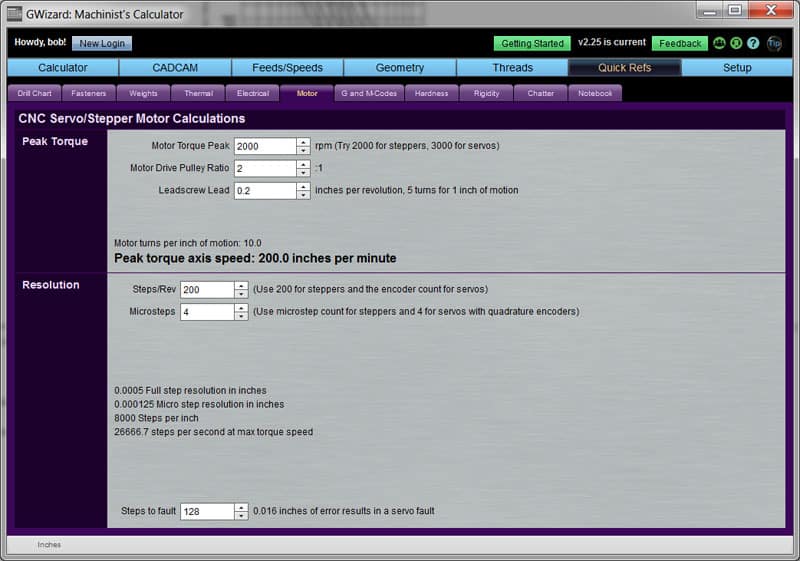Image resolution: width=800 pixels, height=561 pixels.
Task: Increase Motor Torque Peak with up arrow
Action: click(x=303, y=142)
